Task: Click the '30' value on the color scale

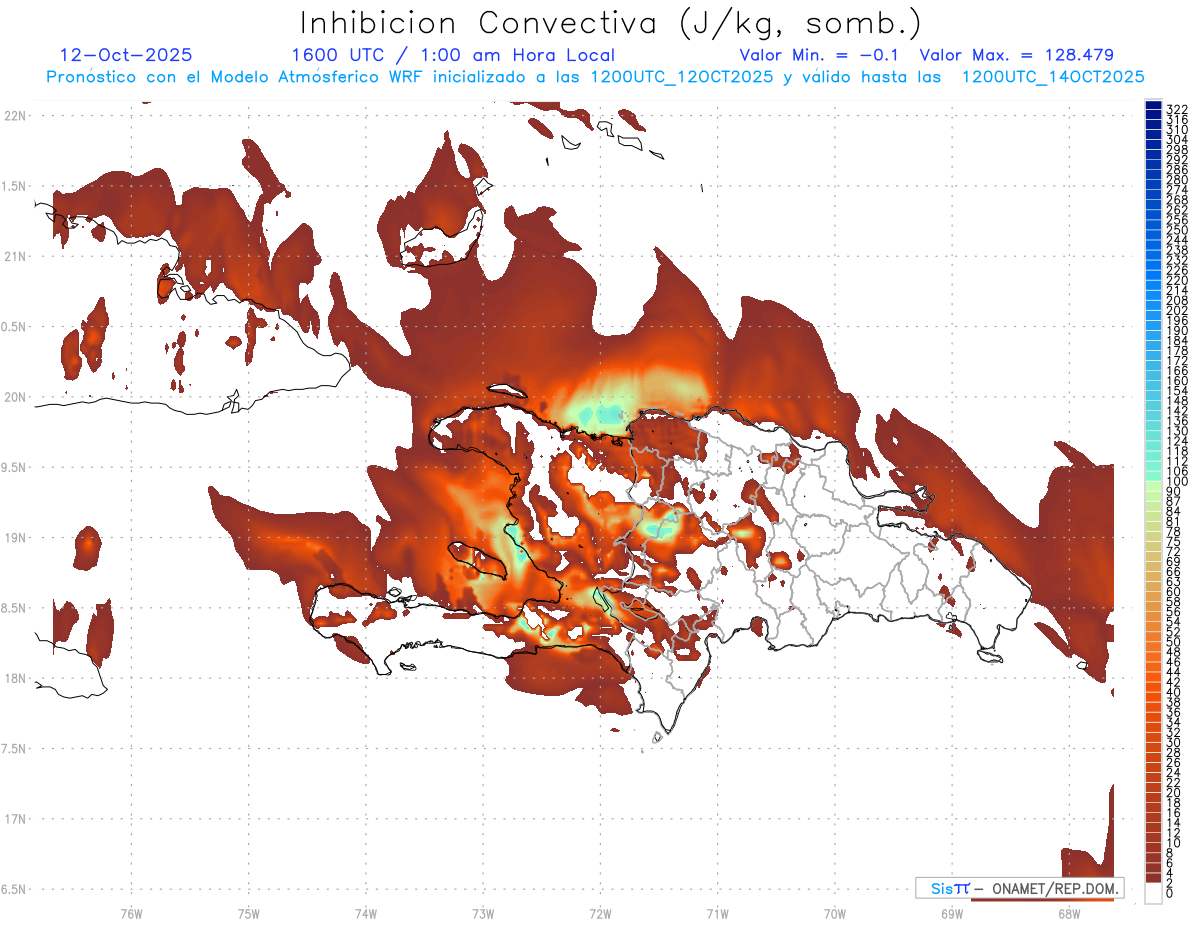Action: 1174,743
